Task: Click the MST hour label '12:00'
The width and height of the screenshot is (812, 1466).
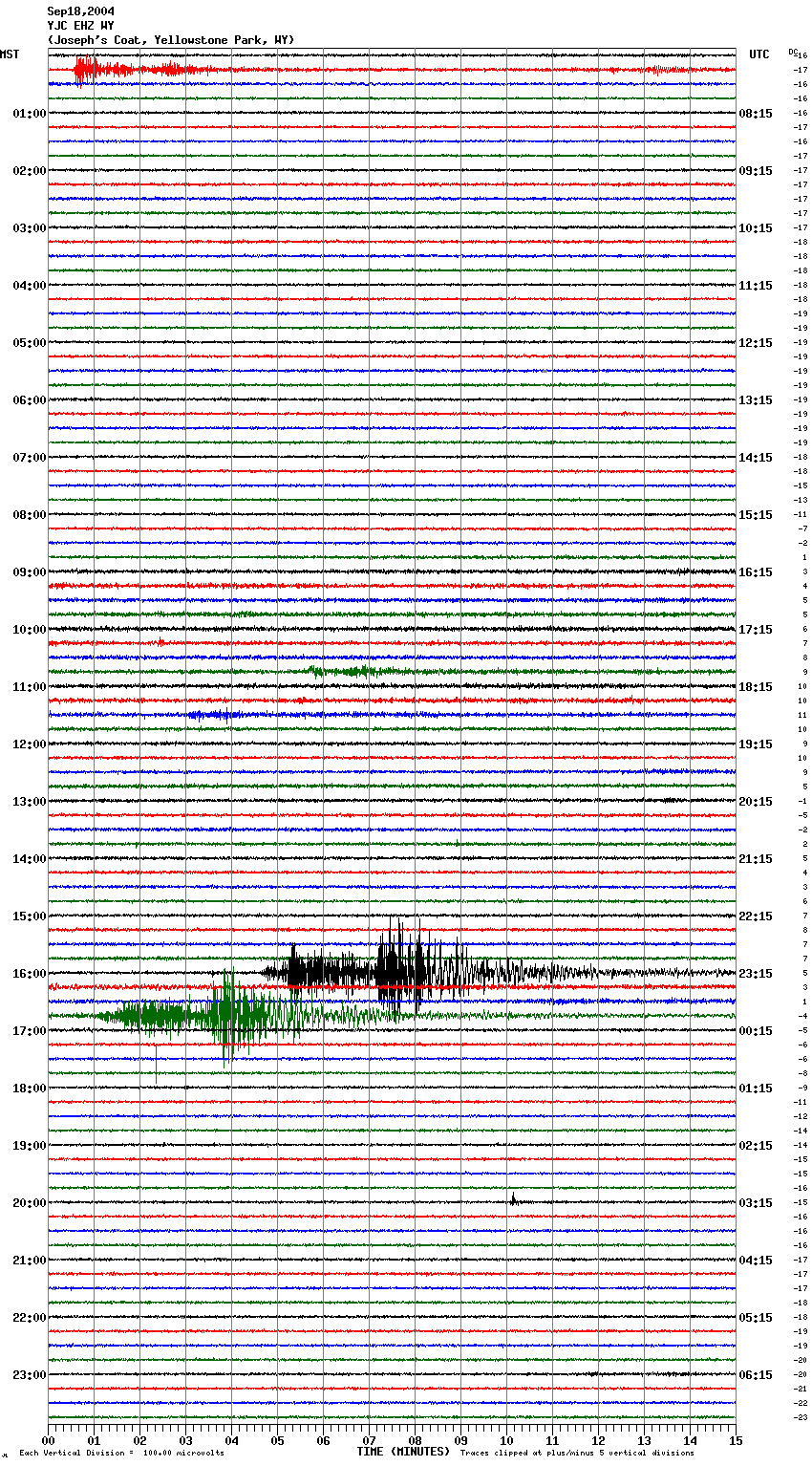Action: (x=29, y=744)
